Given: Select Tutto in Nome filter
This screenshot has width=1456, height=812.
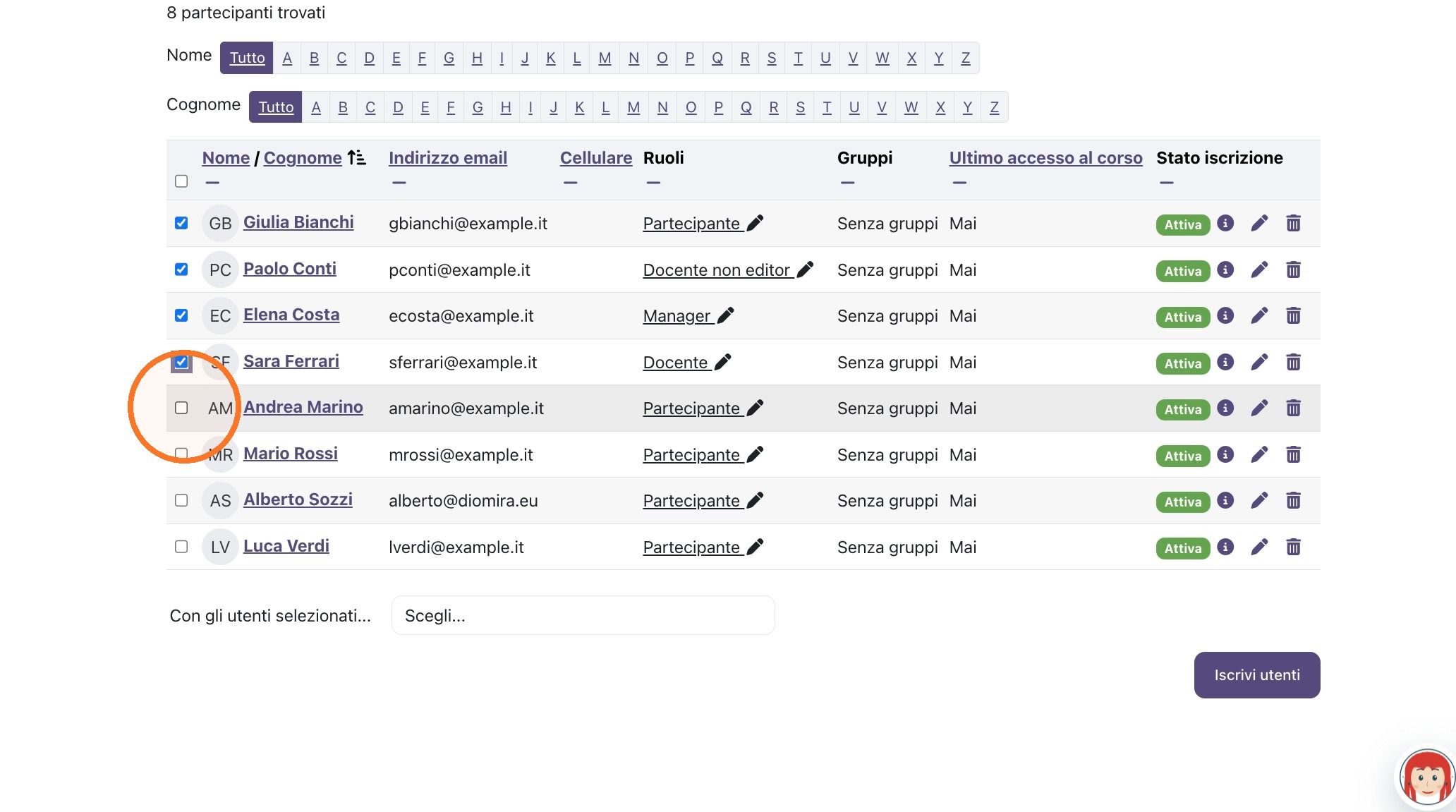Looking at the screenshot, I should pos(247,58).
